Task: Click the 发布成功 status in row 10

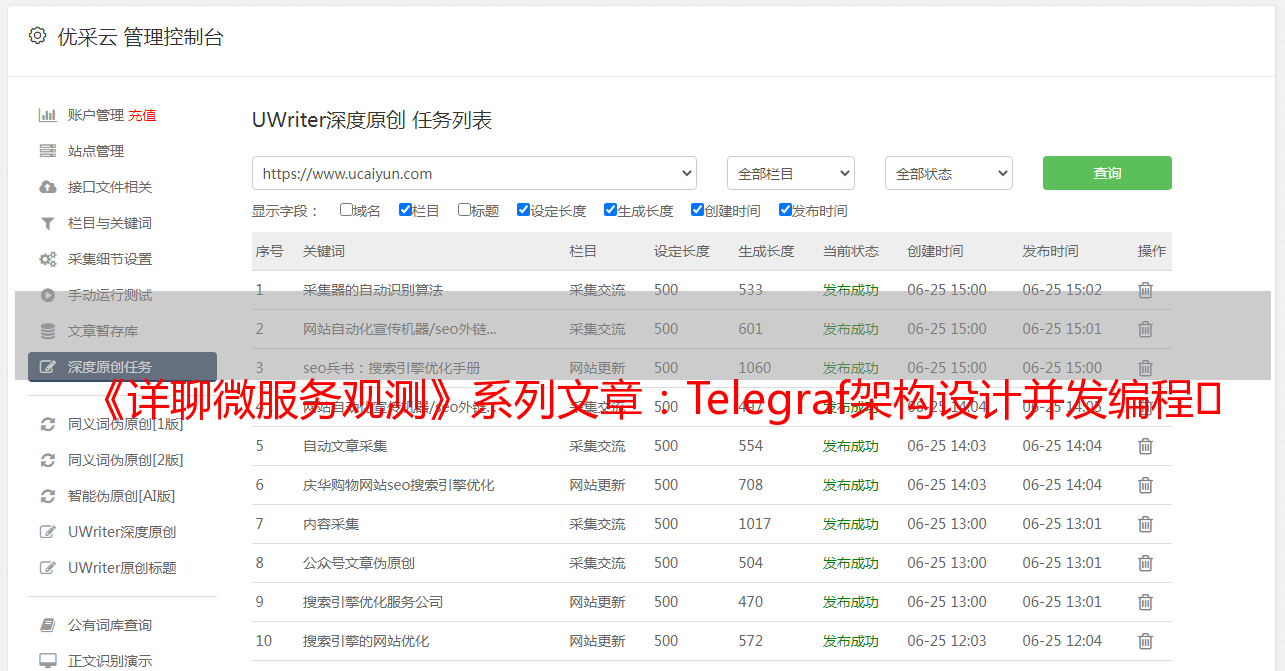Action: point(851,641)
